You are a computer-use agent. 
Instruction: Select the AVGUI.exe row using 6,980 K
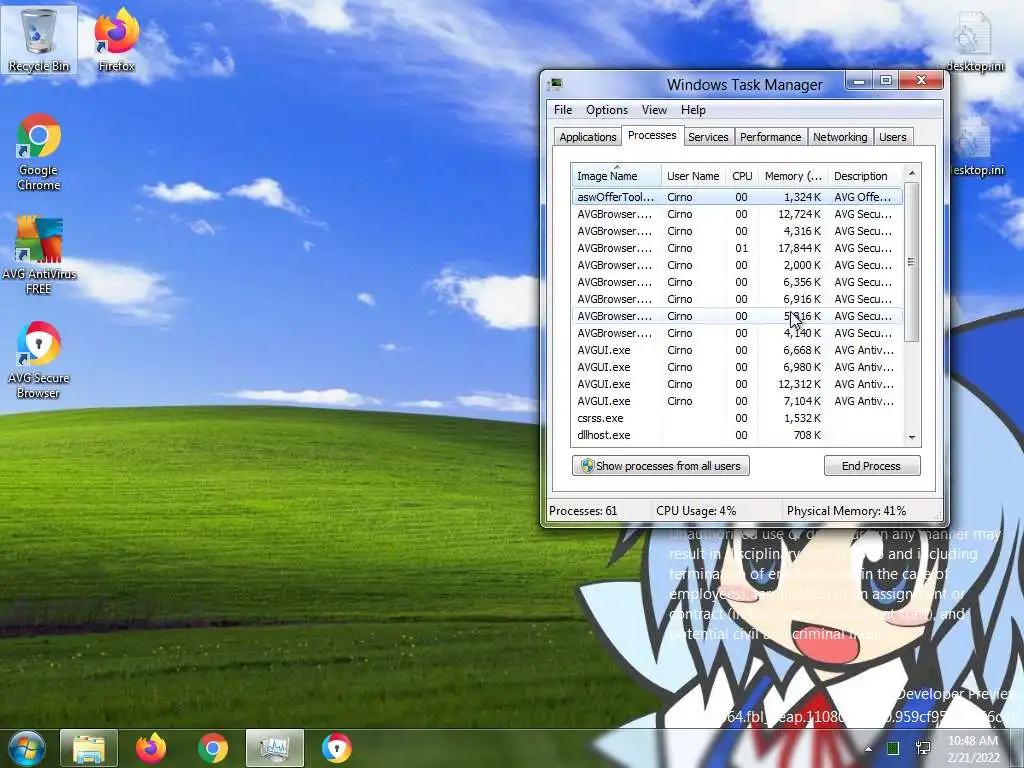737,366
